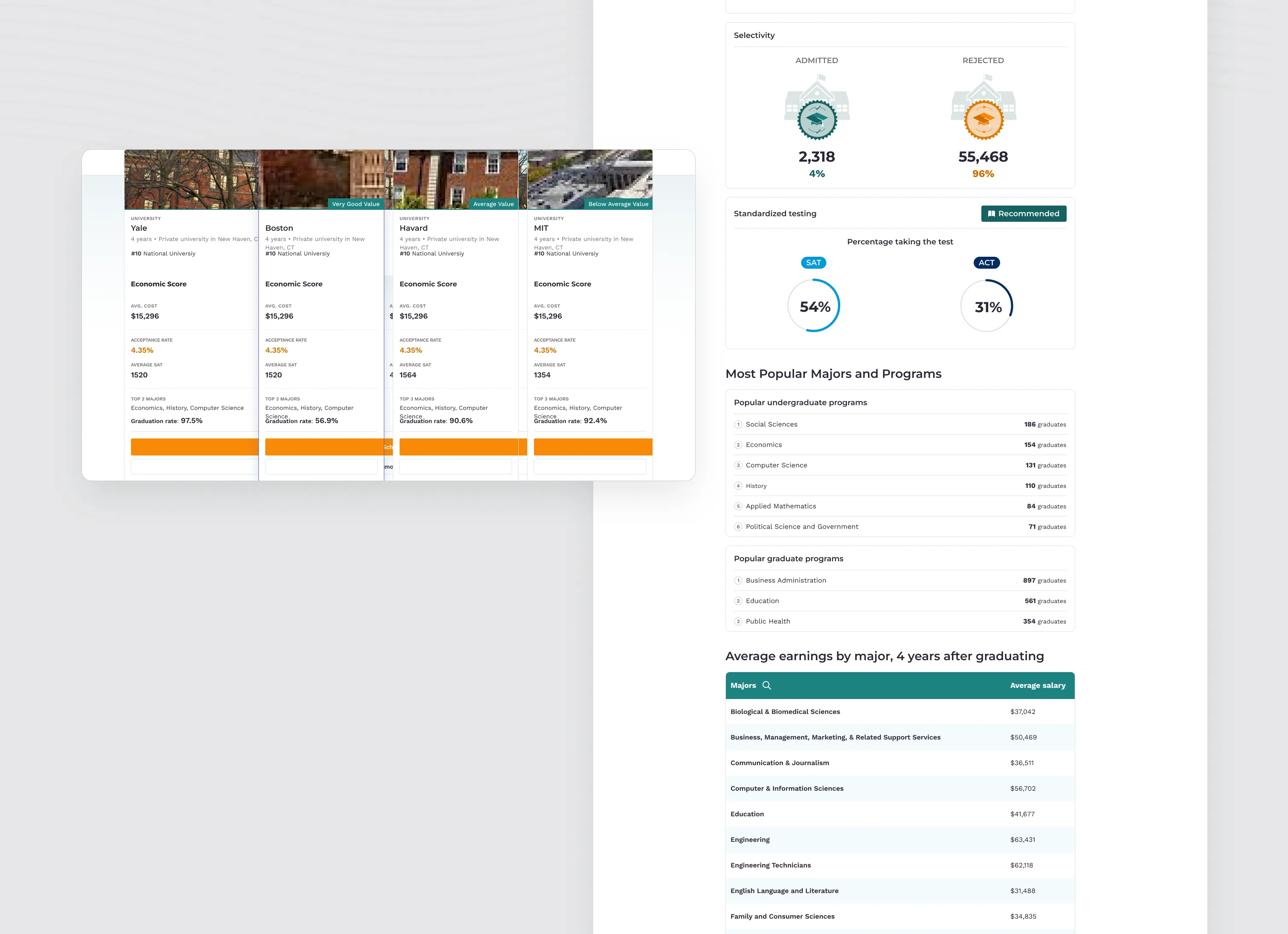This screenshot has width=1288, height=934.
Task: Click the number 1 circle beside Social Sciences
Action: [x=738, y=424]
